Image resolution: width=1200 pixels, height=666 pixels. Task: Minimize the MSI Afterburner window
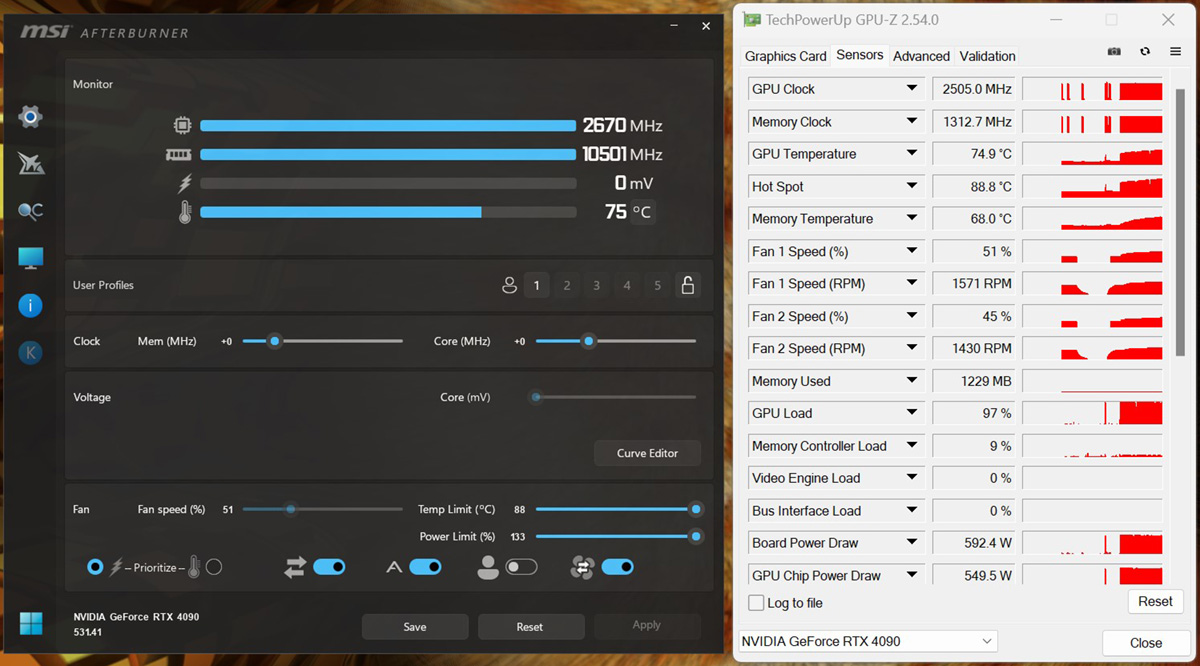click(x=676, y=27)
